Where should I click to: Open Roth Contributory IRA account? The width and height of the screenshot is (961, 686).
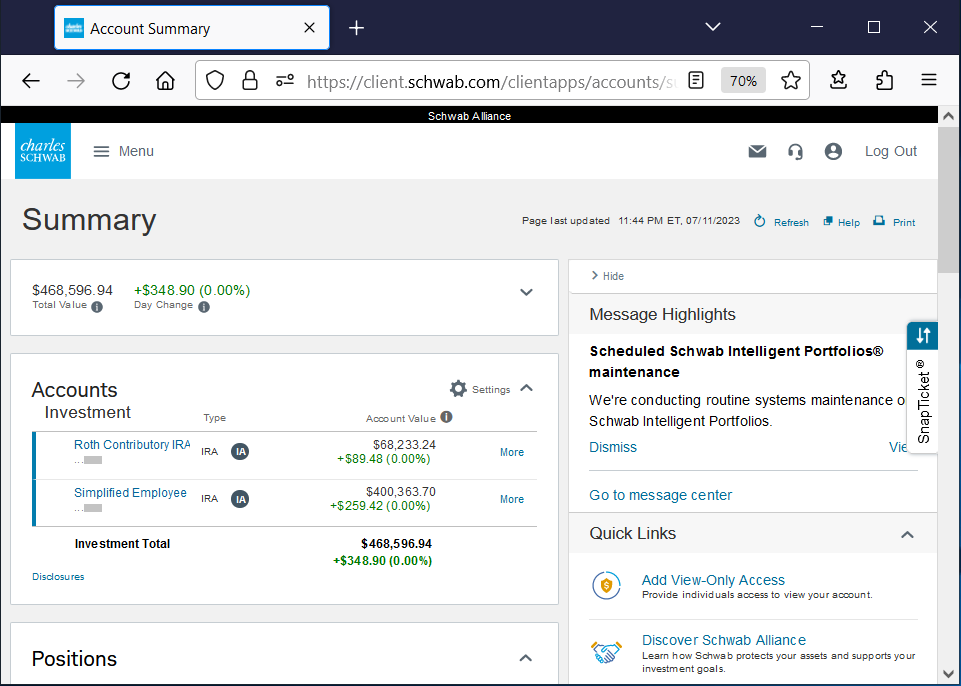pos(132,444)
